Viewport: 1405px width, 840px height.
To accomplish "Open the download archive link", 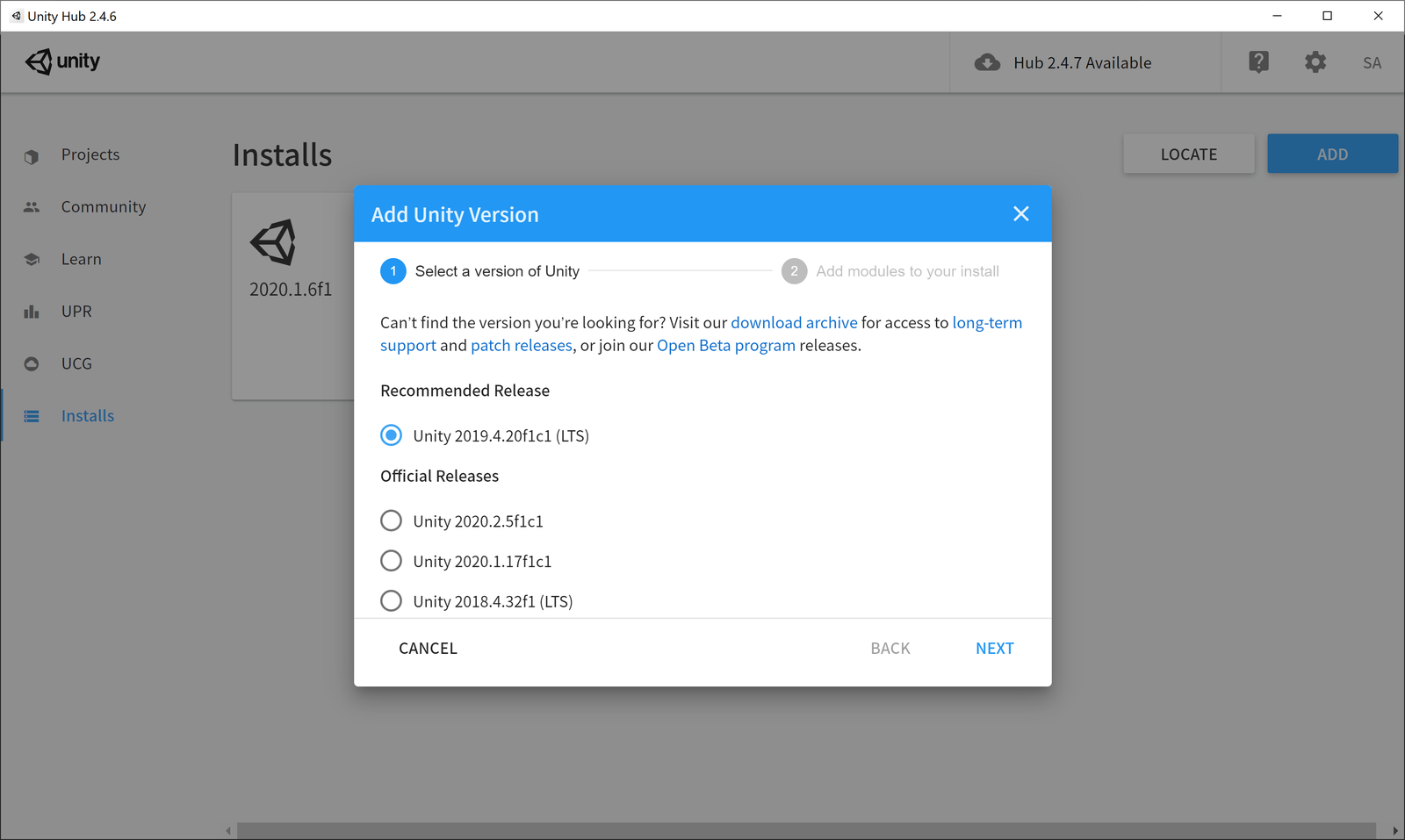I will 794,322.
